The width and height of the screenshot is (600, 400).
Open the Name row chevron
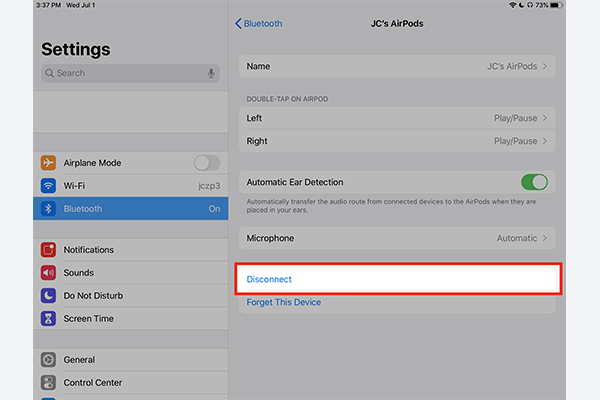[545, 66]
